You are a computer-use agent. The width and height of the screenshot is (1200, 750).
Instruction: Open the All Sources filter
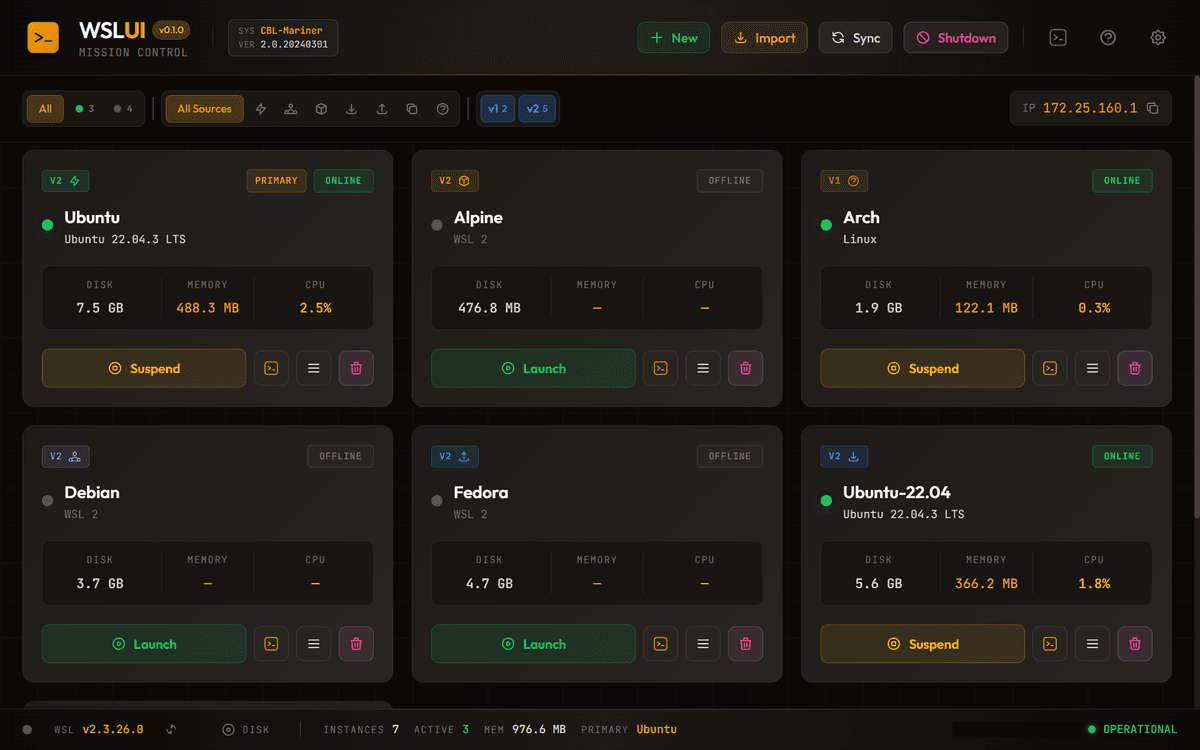point(203,108)
